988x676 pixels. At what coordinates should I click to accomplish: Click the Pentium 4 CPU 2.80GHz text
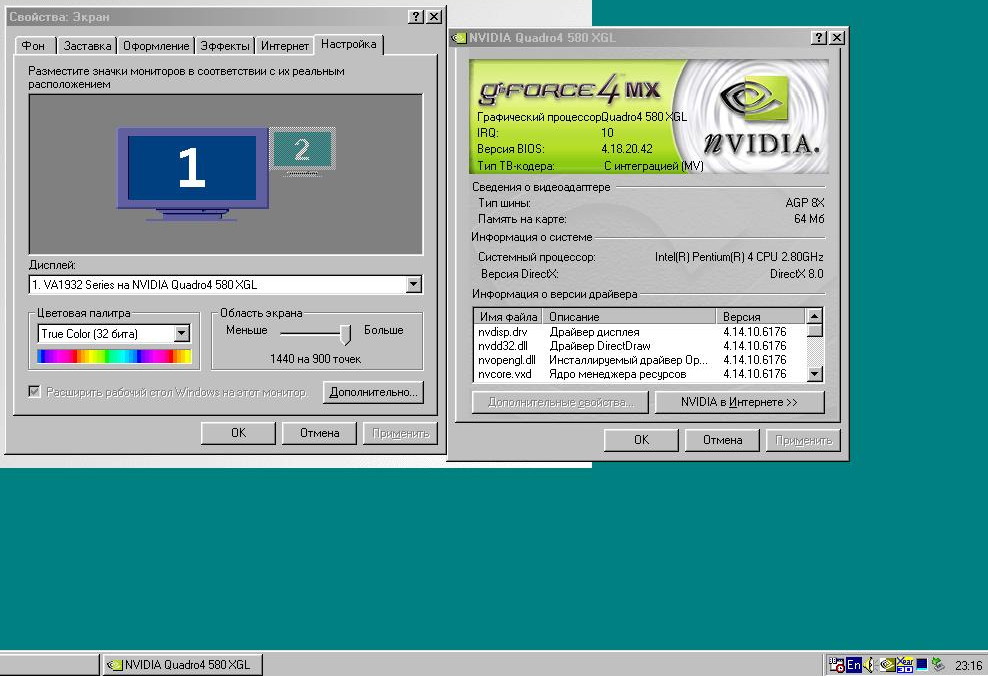coord(739,257)
